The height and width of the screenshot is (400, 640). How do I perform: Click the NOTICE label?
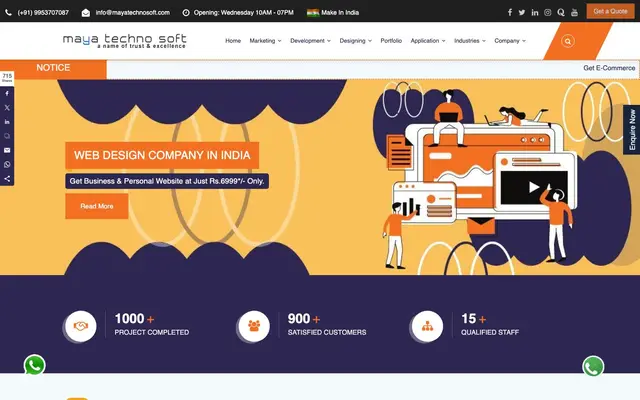tap(53, 68)
